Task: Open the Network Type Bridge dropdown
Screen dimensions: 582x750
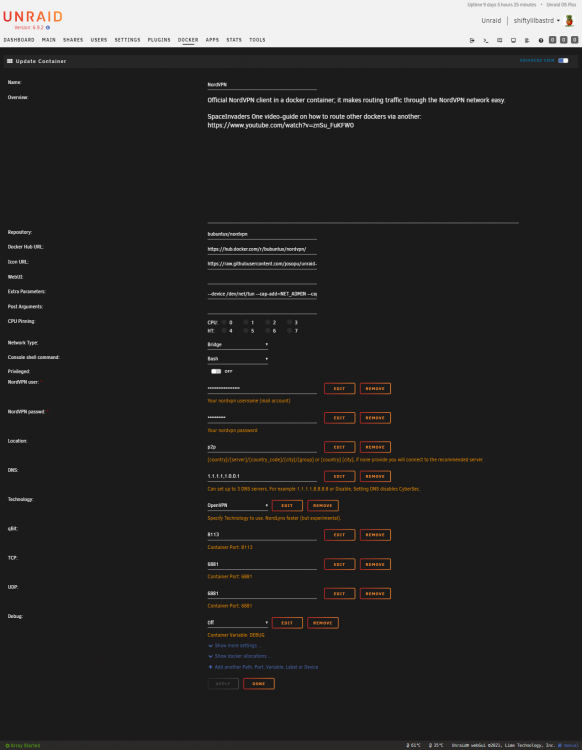Action: (x=238, y=344)
